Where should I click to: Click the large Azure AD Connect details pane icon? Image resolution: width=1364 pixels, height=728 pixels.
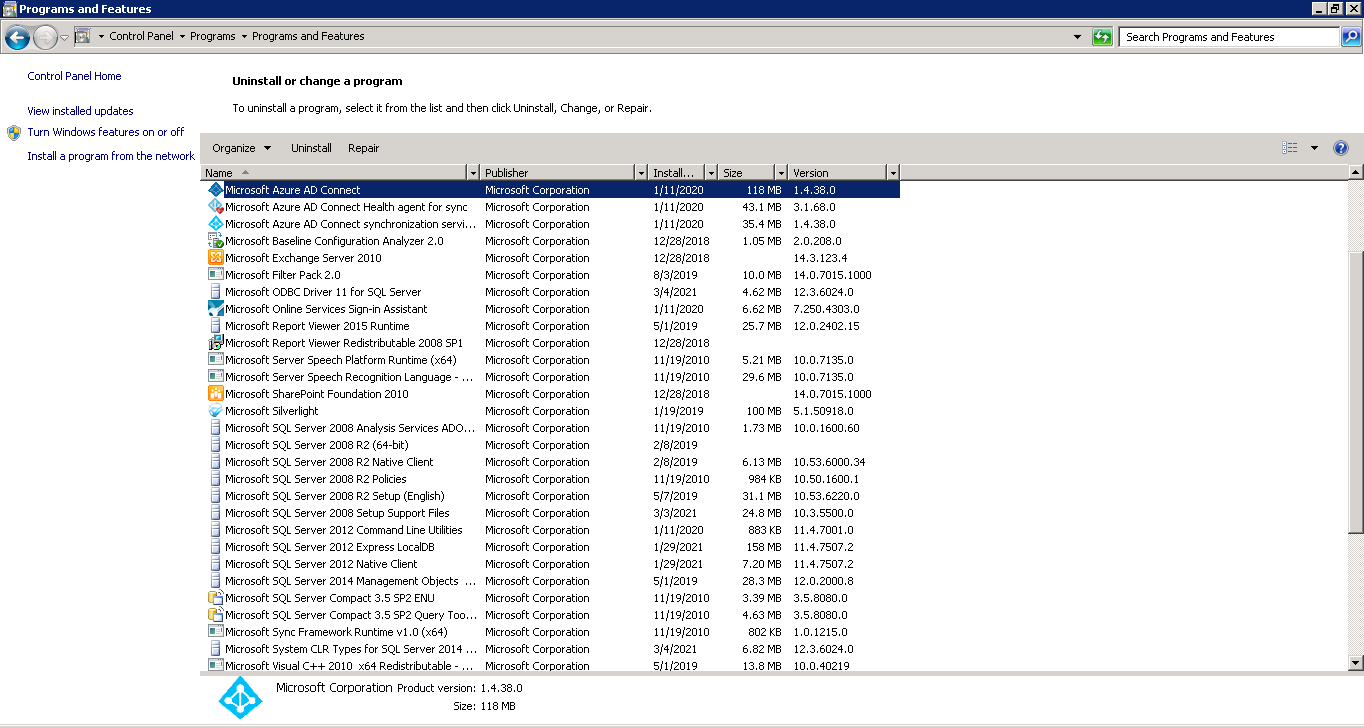(240, 697)
